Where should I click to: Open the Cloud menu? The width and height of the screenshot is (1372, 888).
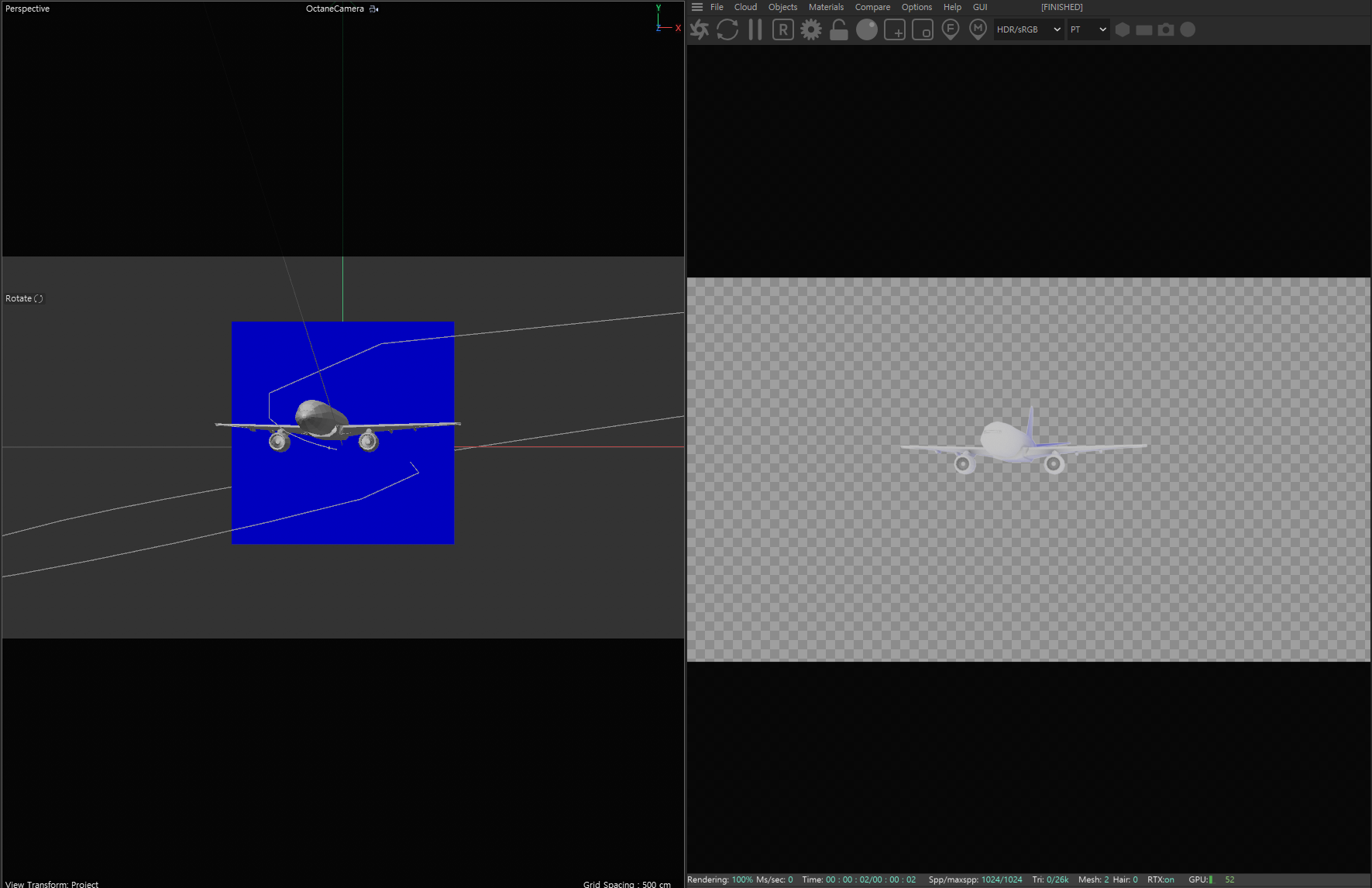coord(745,7)
